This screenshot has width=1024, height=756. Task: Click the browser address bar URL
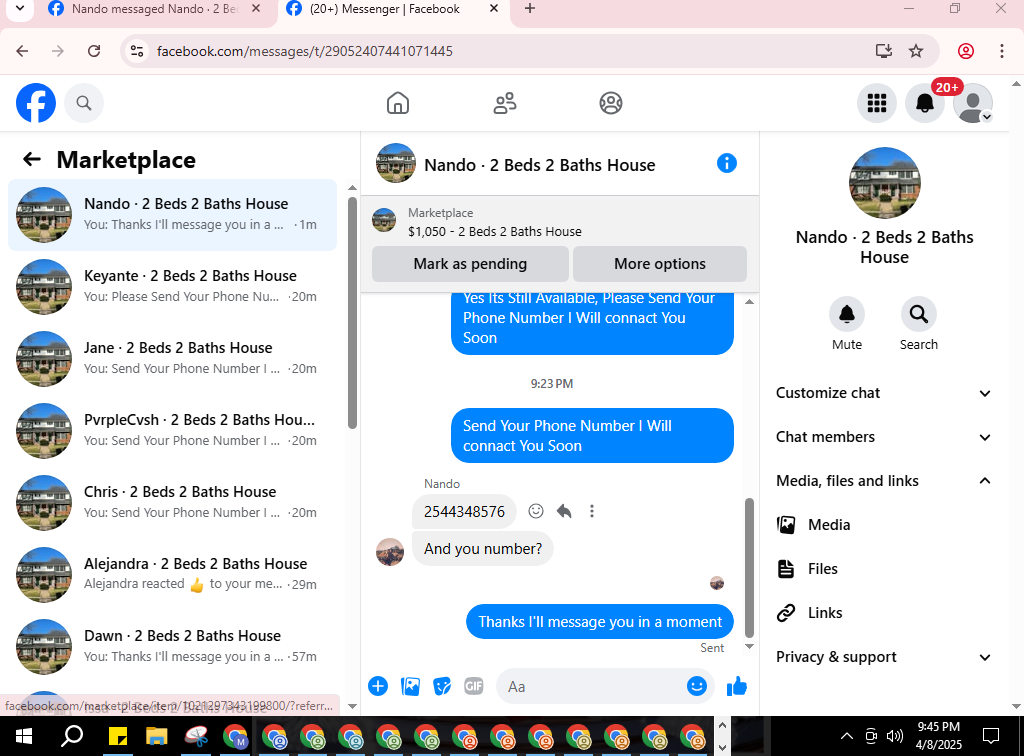pyautogui.click(x=304, y=51)
